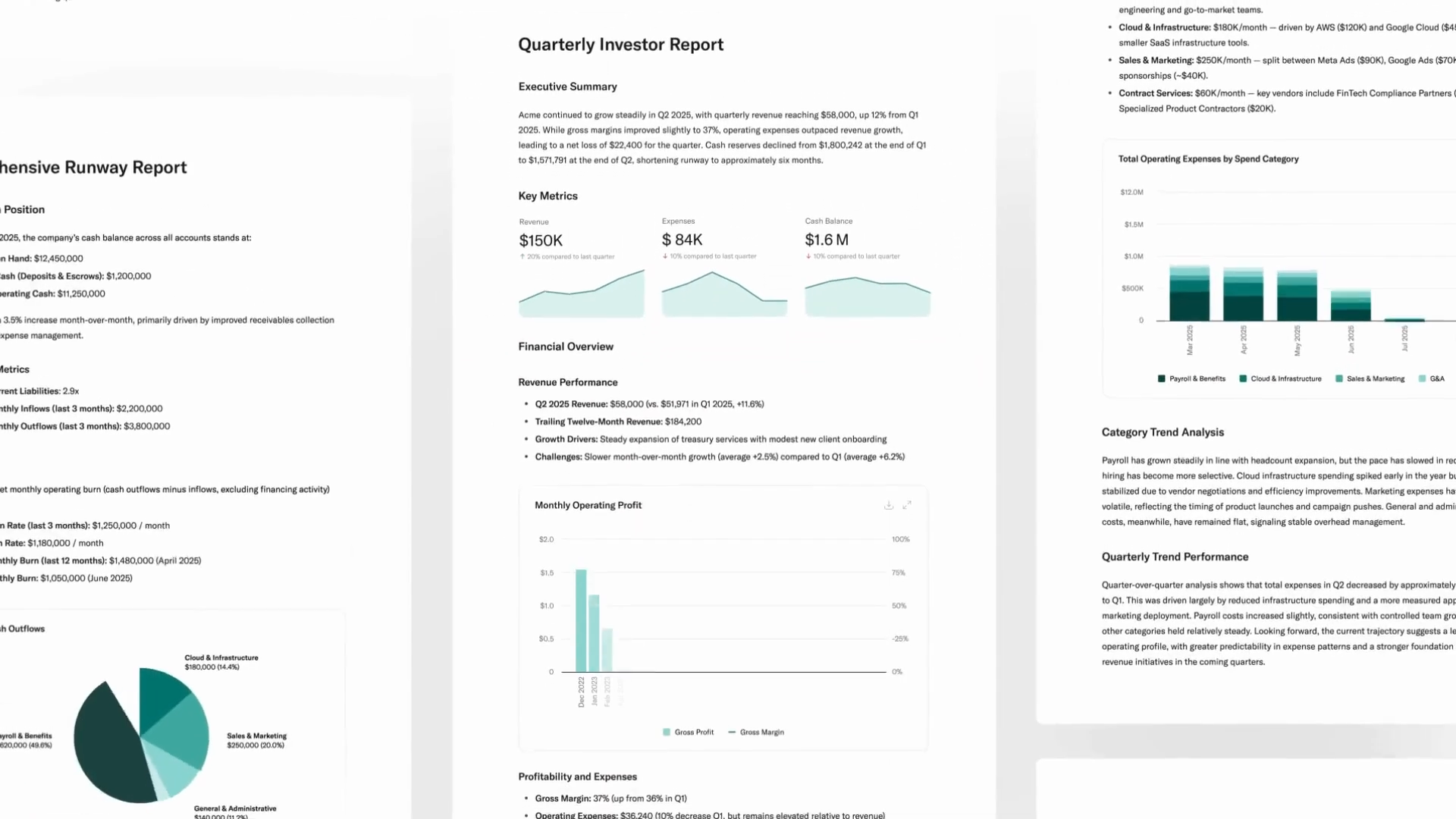1456x819 pixels.
Task: Click the G&A legend item
Action: 1432,379
